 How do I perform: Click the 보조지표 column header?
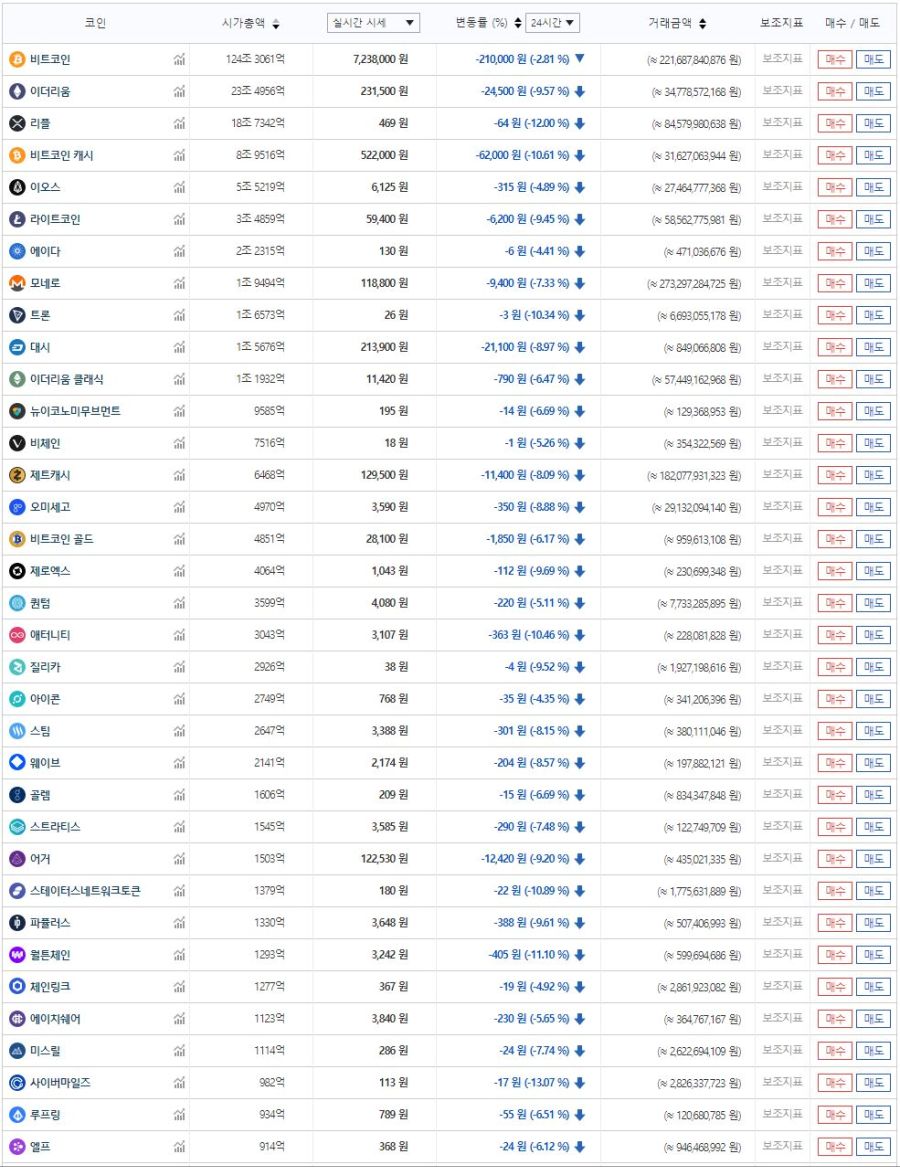click(x=782, y=23)
